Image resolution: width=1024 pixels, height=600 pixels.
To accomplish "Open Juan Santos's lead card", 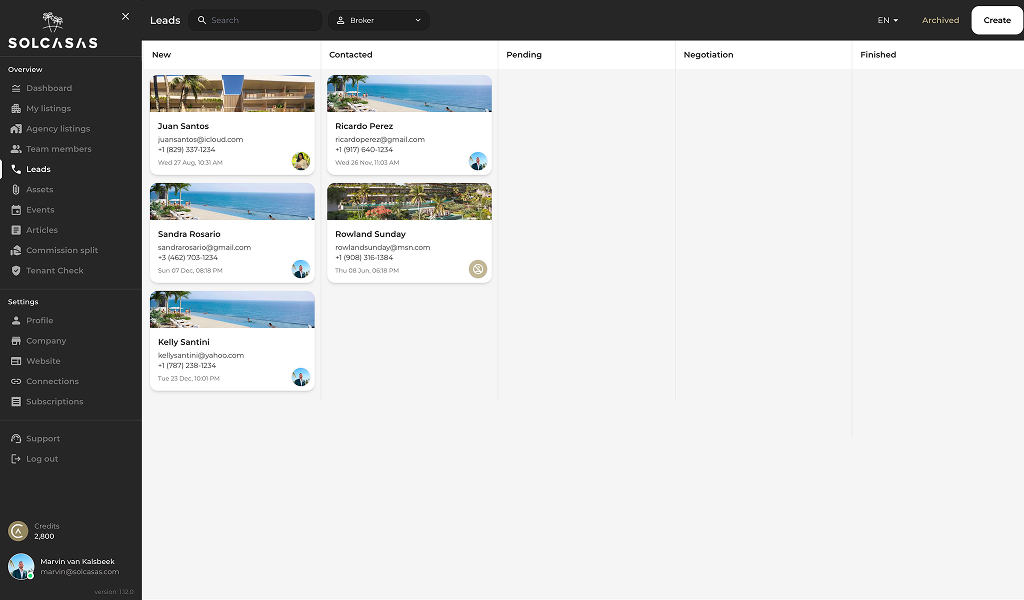I will point(232,125).
